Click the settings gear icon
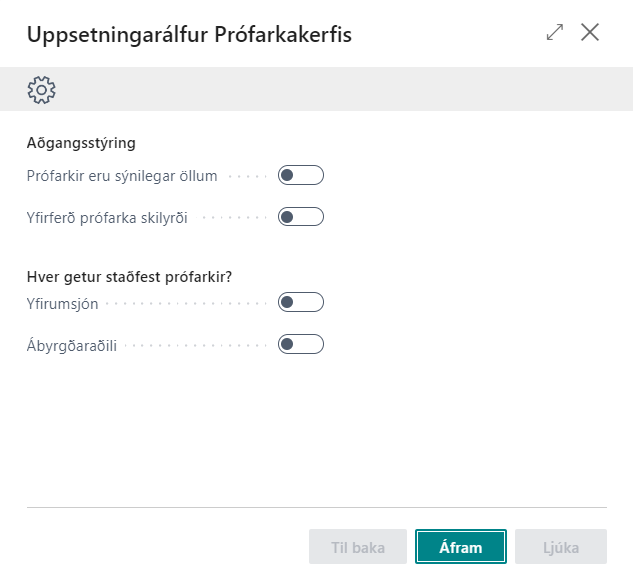Viewport: 633px width, 588px height. coord(41,89)
